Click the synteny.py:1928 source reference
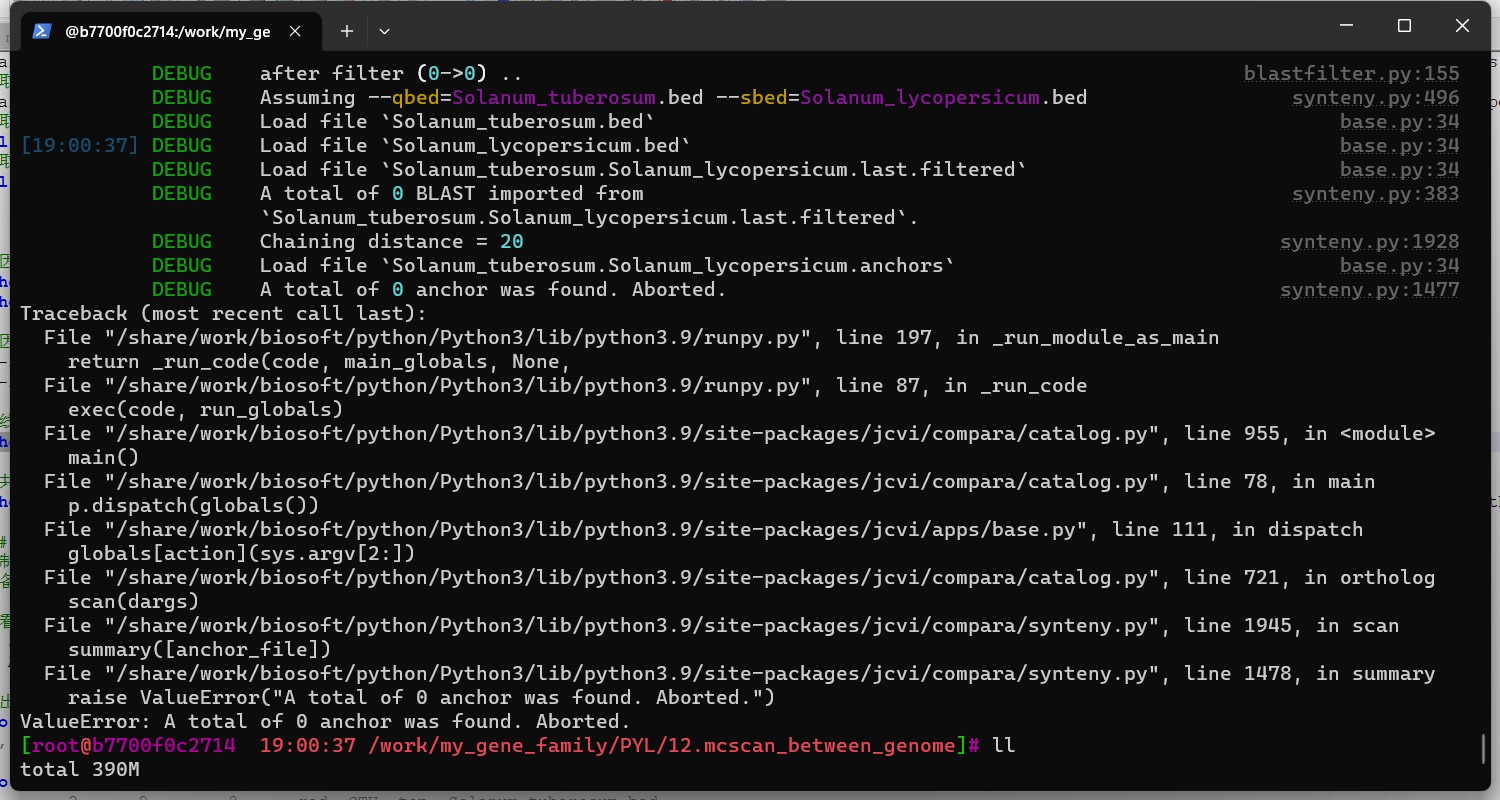1500x800 pixels. click(x=1369, y=241)
